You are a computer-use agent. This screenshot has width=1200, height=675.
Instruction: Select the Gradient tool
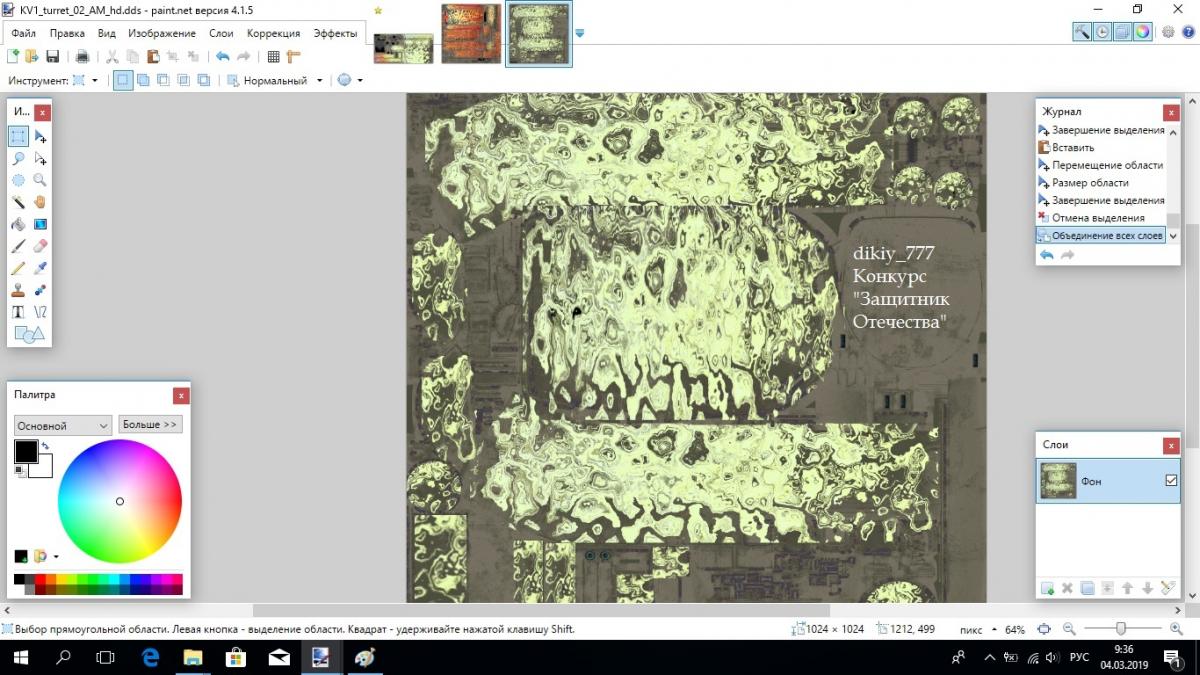(x=41, y=224)
